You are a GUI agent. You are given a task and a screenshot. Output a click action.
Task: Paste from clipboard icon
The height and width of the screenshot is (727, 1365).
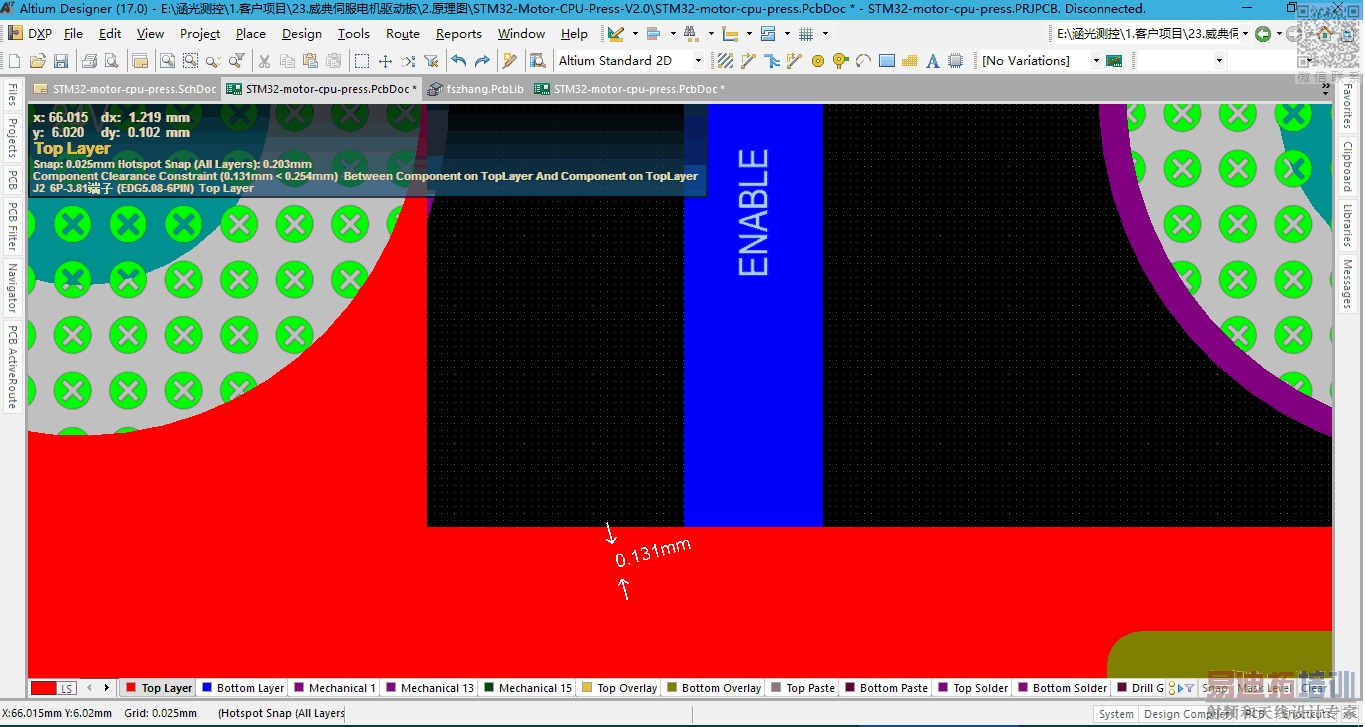pos(310,61)
